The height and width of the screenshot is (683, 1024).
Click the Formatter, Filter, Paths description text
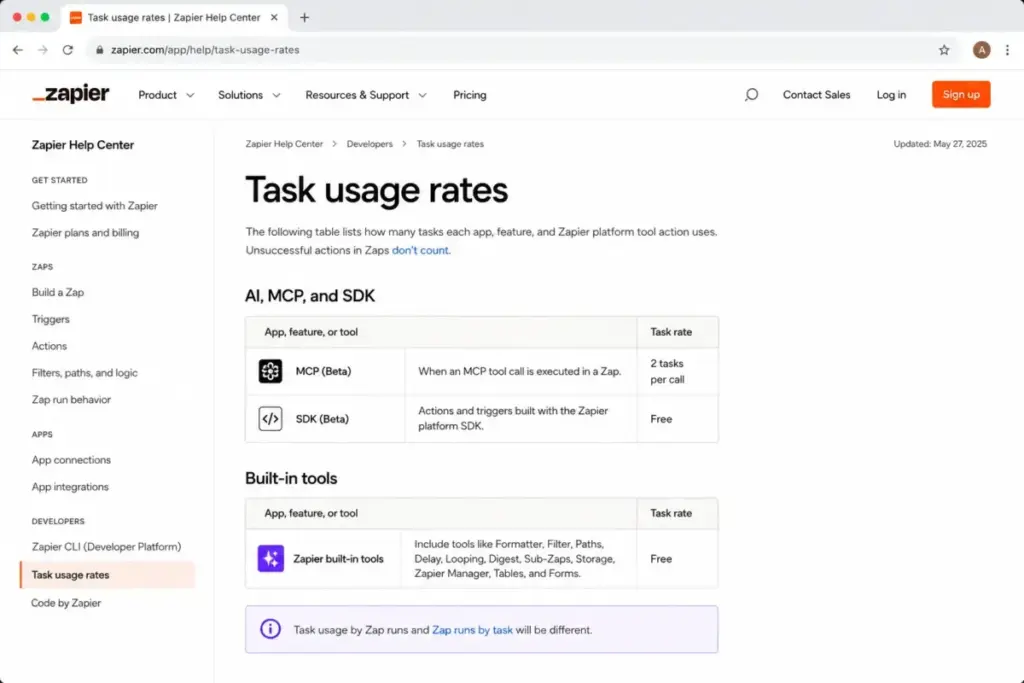(x=515, y=558)
